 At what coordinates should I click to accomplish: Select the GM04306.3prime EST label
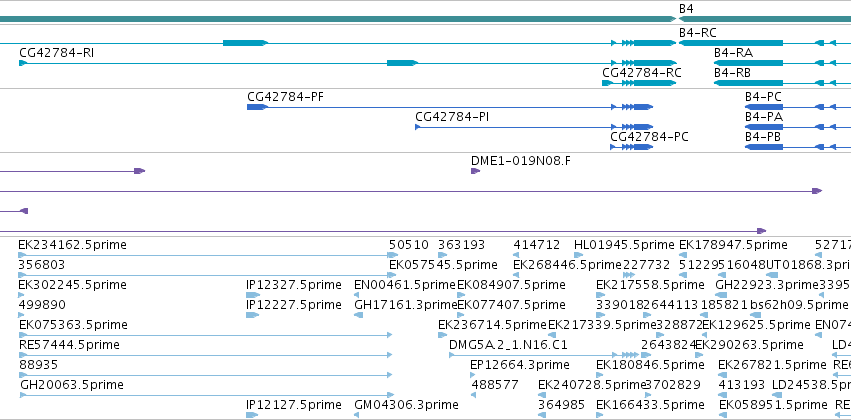click(x=406, y=405)
